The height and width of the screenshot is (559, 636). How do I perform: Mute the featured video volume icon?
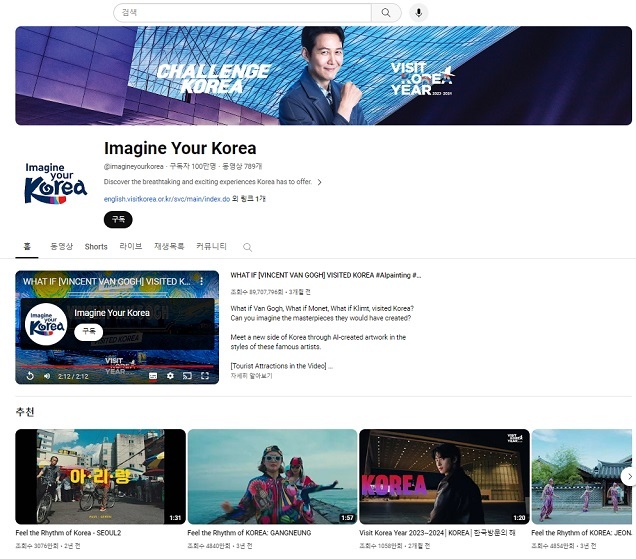click(x=47, y=376)
